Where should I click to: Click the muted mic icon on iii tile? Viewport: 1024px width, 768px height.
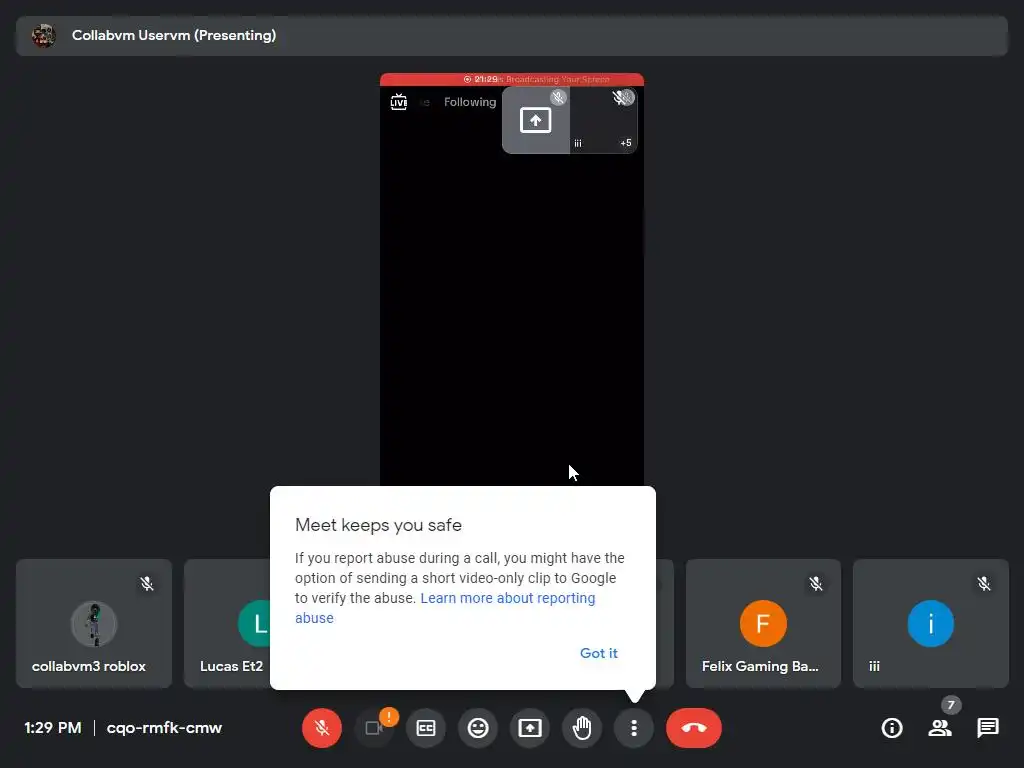tap(984, 583)
